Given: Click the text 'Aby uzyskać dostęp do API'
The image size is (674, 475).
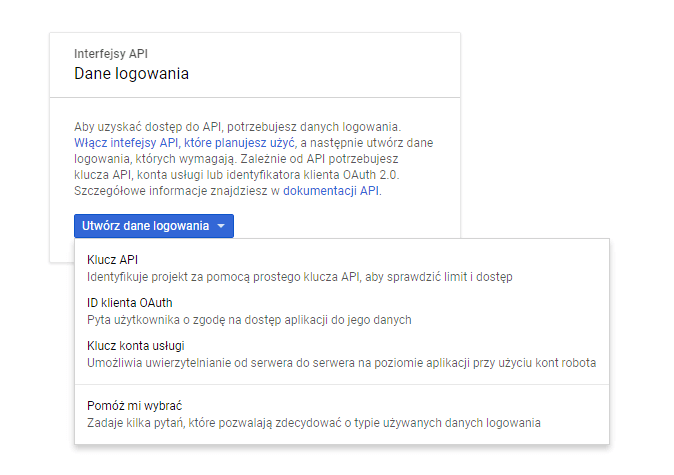Looking at the screenshot, I should click(147, 127).
